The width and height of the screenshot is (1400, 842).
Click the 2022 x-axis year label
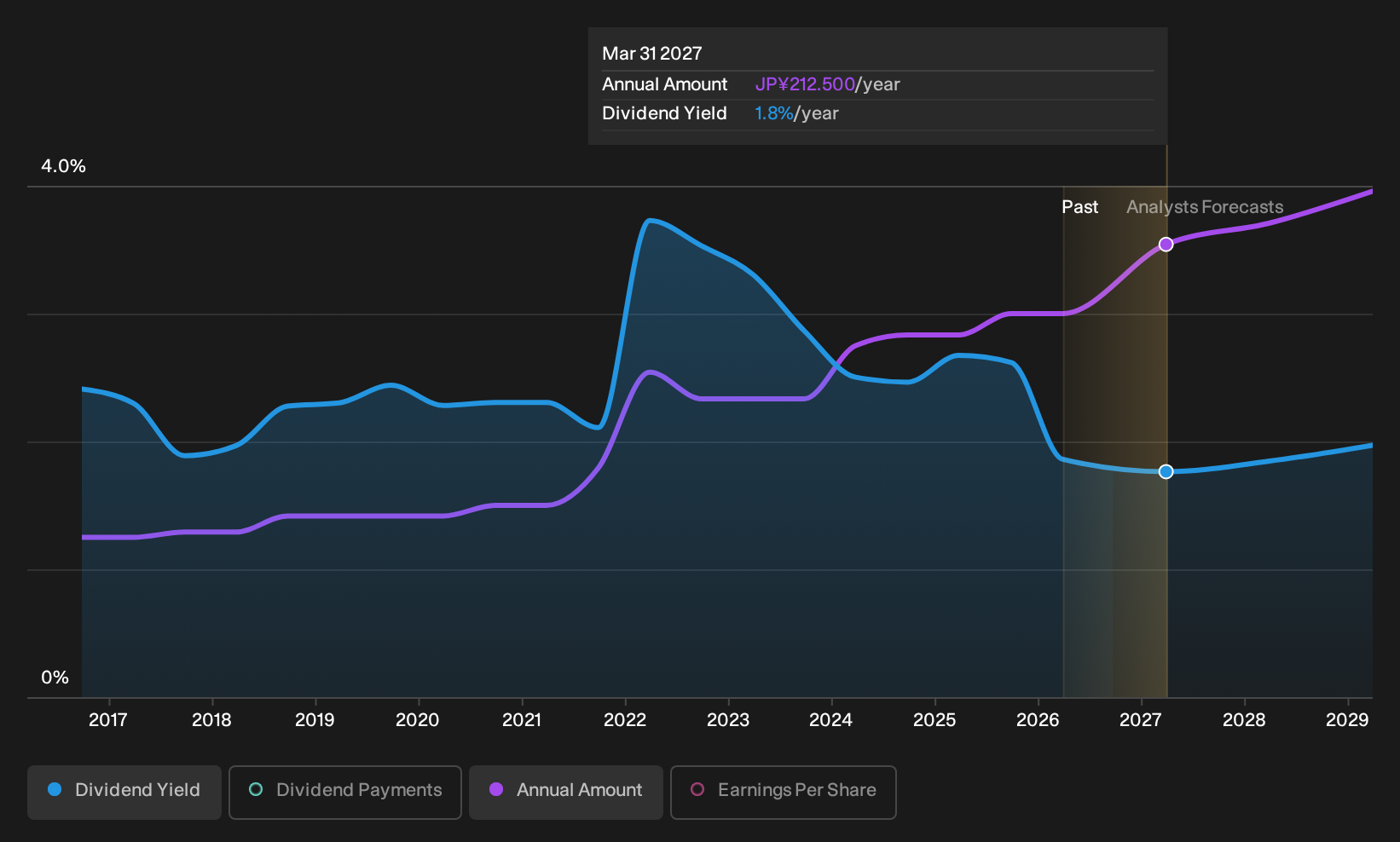625,720
